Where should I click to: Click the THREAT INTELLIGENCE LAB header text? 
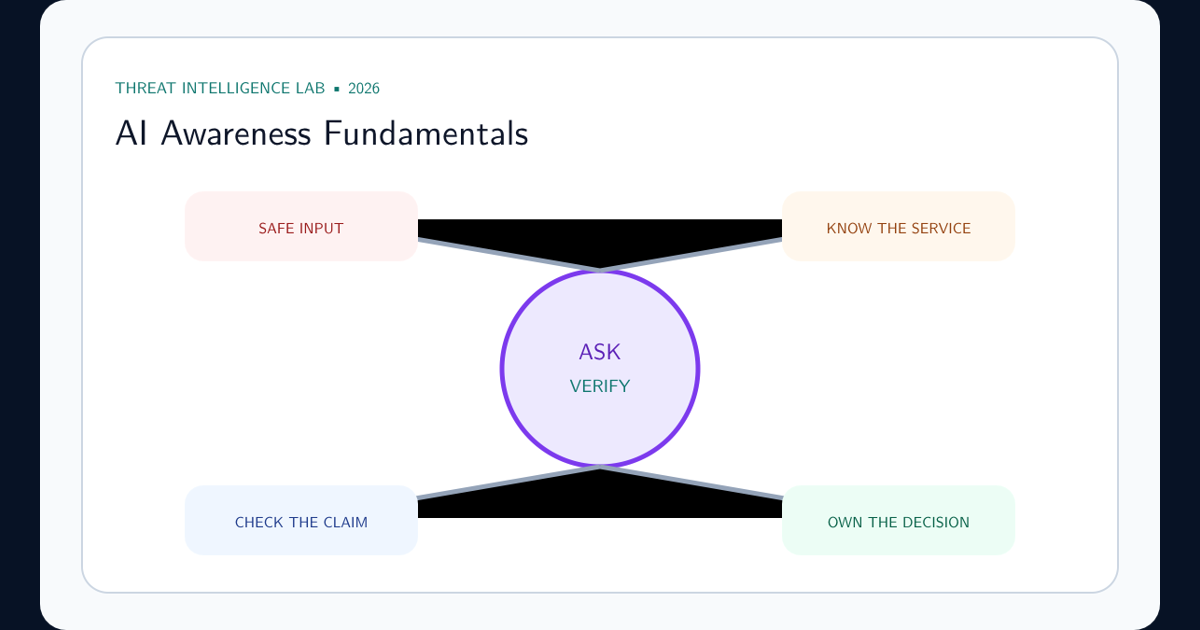coord(220,88)
